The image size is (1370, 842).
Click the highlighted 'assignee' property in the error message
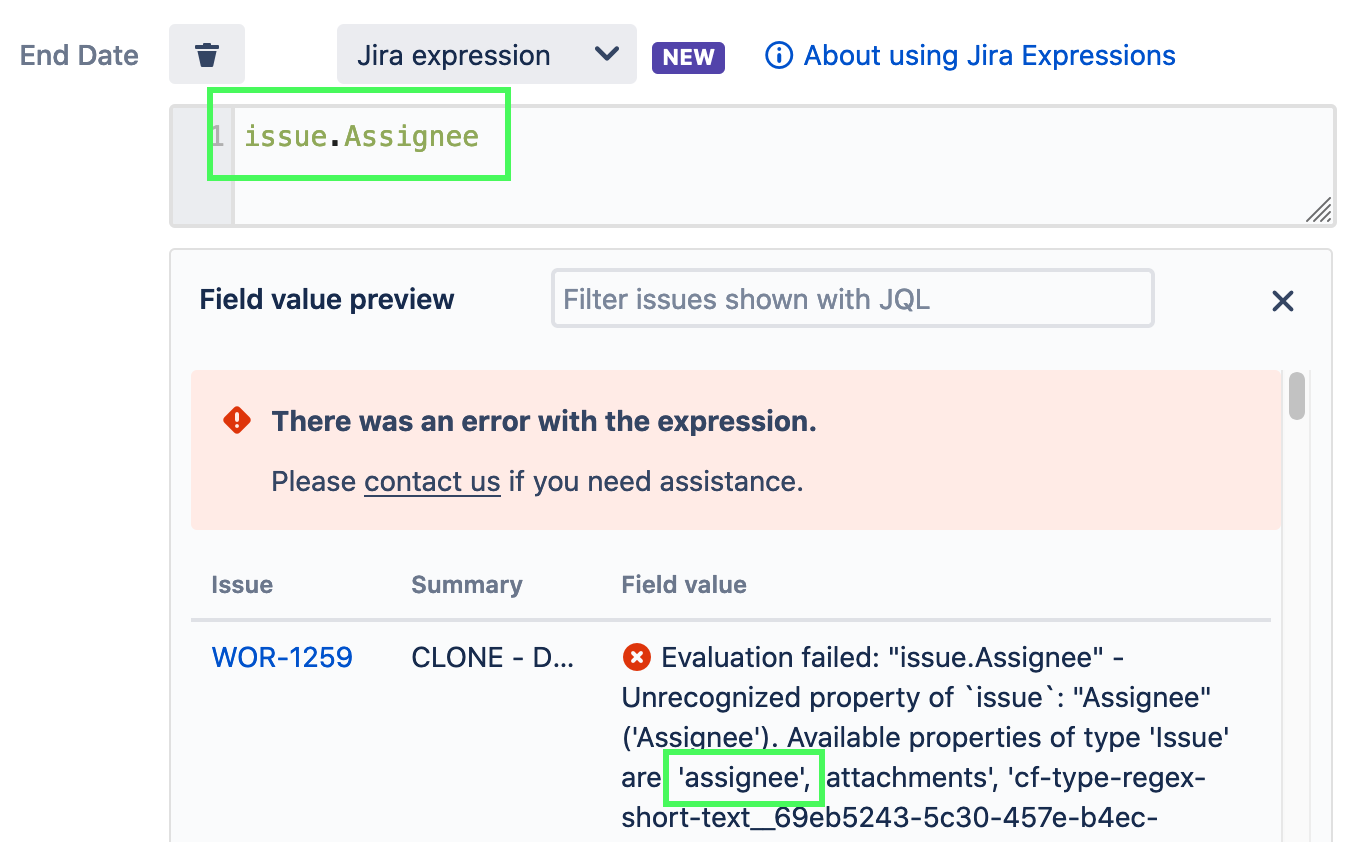click(743, 777)
